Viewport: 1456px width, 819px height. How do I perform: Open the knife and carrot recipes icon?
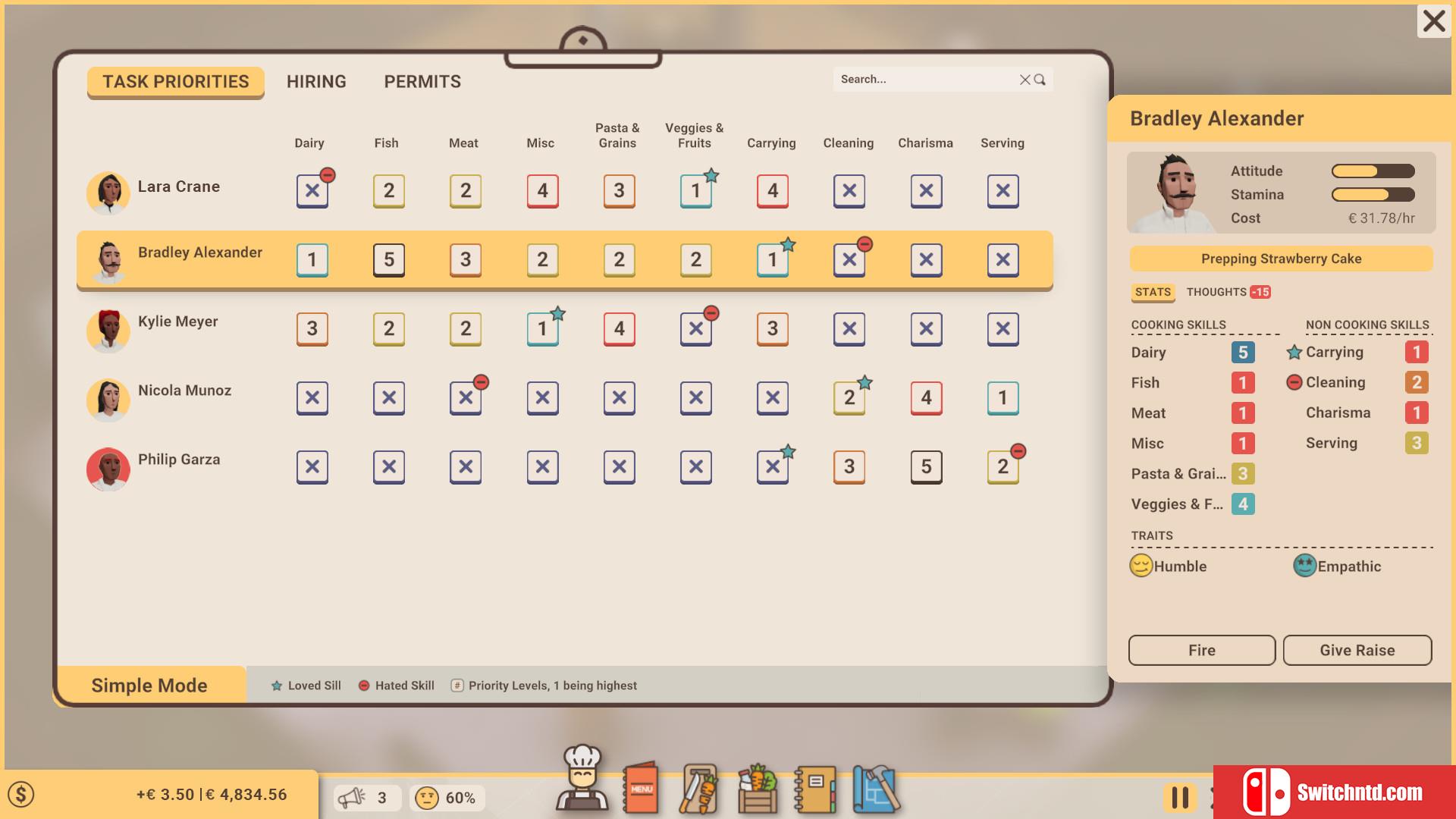tap(698, 789)
